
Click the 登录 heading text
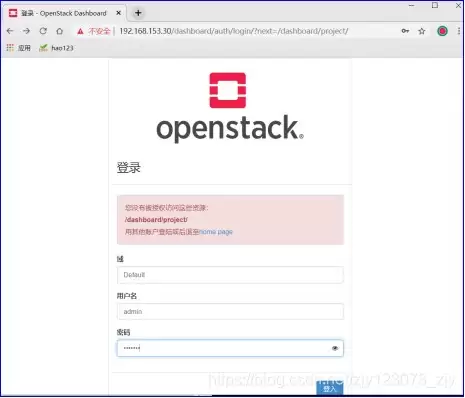coord(129,167)
